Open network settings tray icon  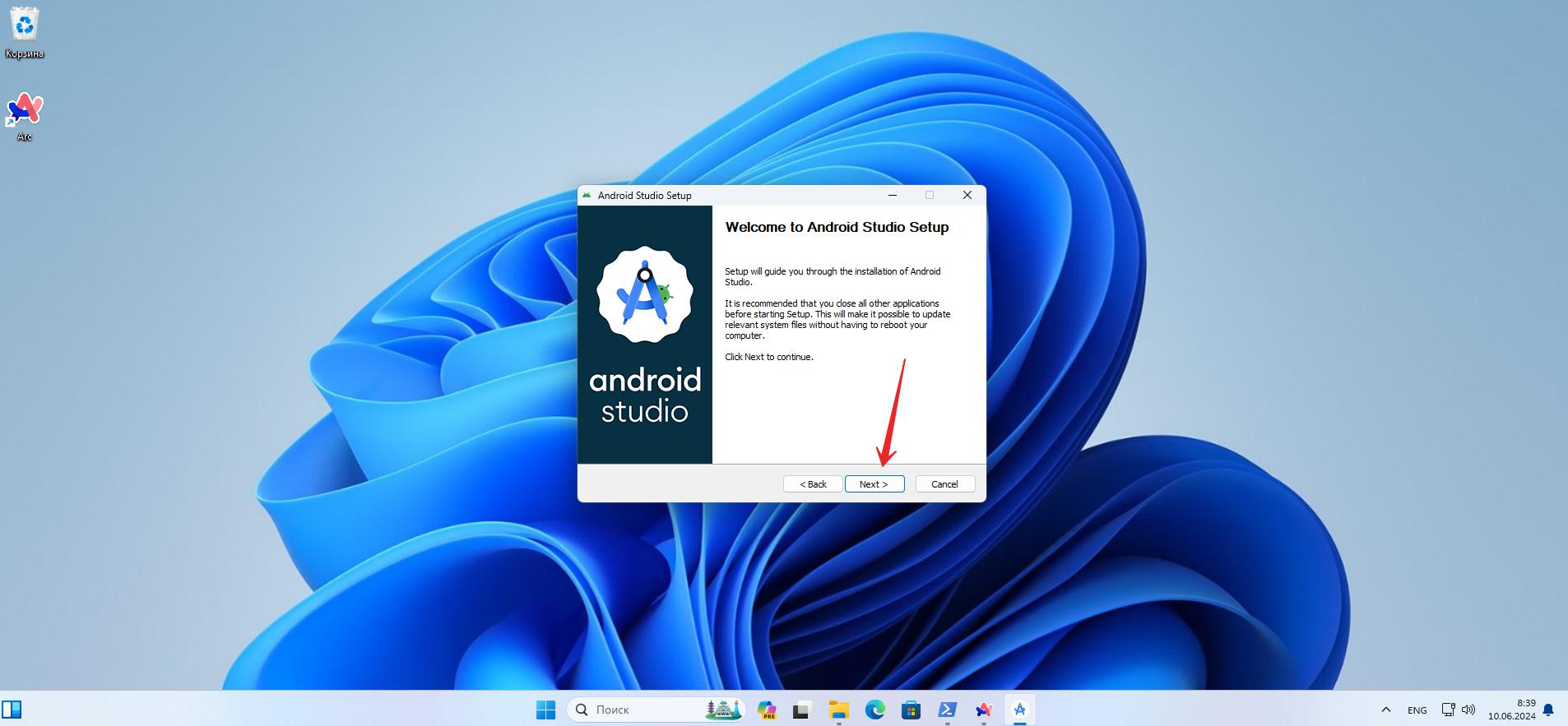tap(1449, 710)
